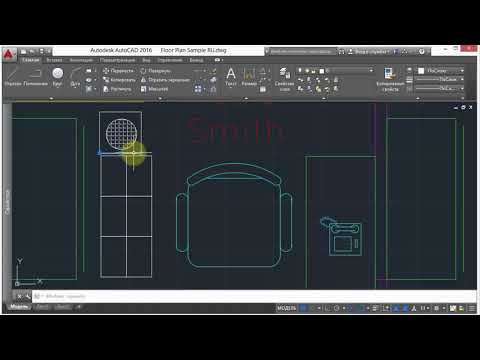Switch to the Параметризация ribbon tab
The image size is (480, 360).
coord(118,60)
